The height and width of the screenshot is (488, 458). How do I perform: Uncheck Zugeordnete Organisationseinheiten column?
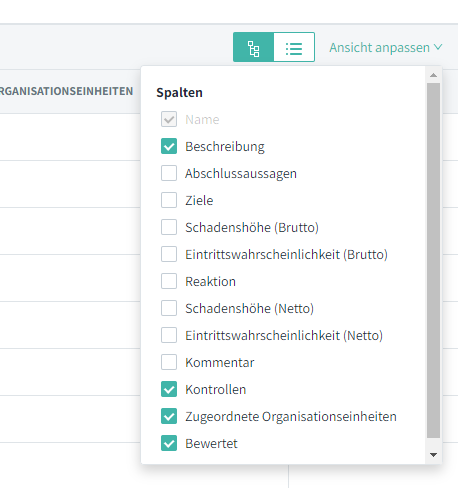169,416
